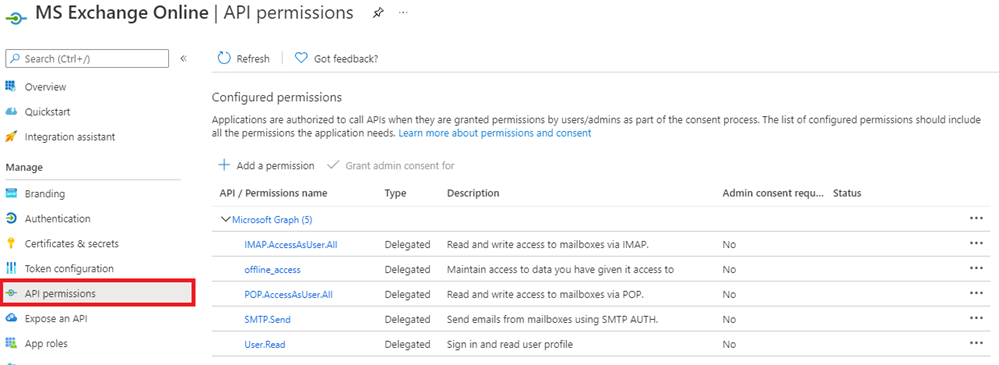Open the more options for IMAP.AccessAsUser.All row
The height and width of the screenshot is (365, 999).
tap(976, 243)
